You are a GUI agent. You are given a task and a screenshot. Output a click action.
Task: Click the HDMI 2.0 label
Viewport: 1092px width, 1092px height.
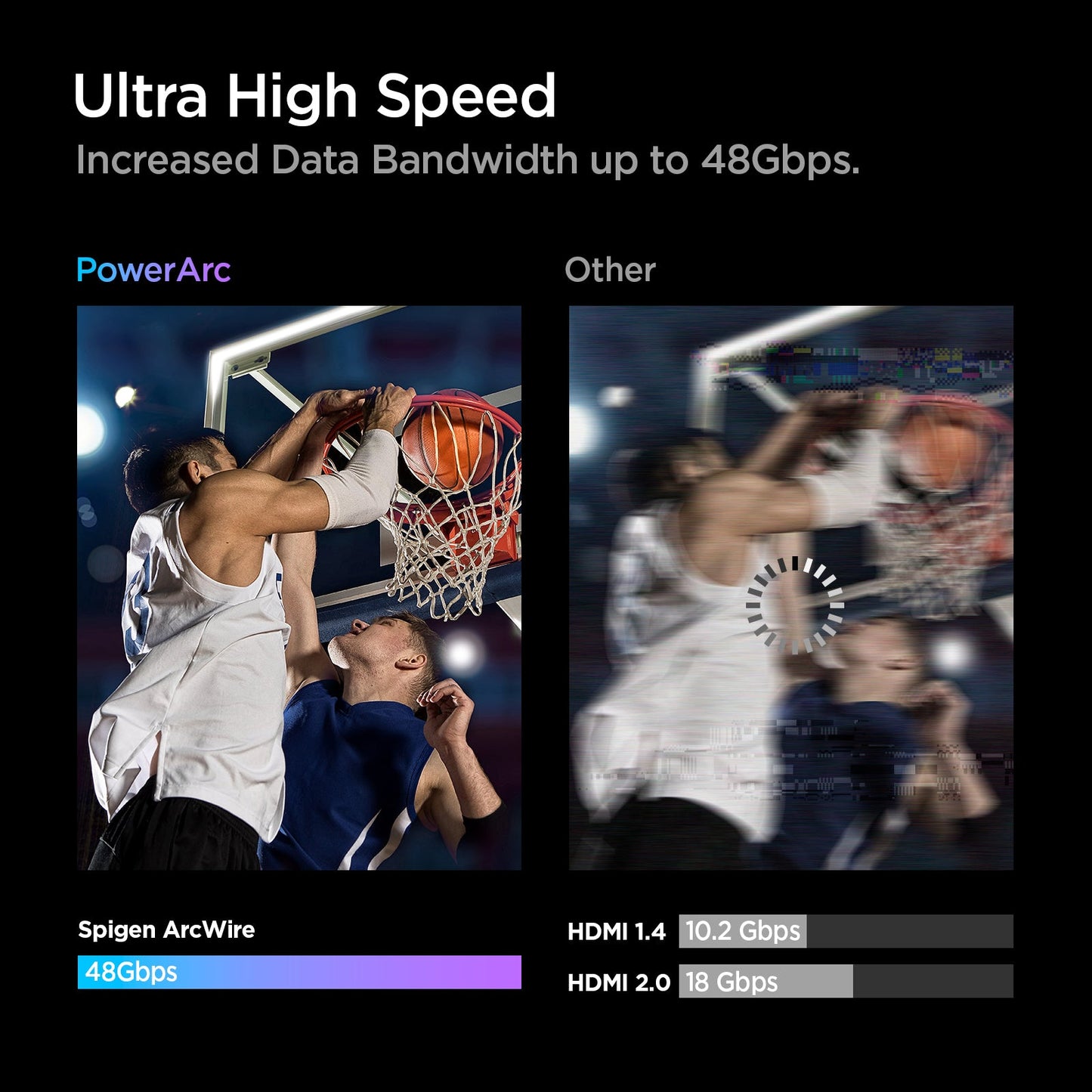pyautogui.click(x=619, y=982)
